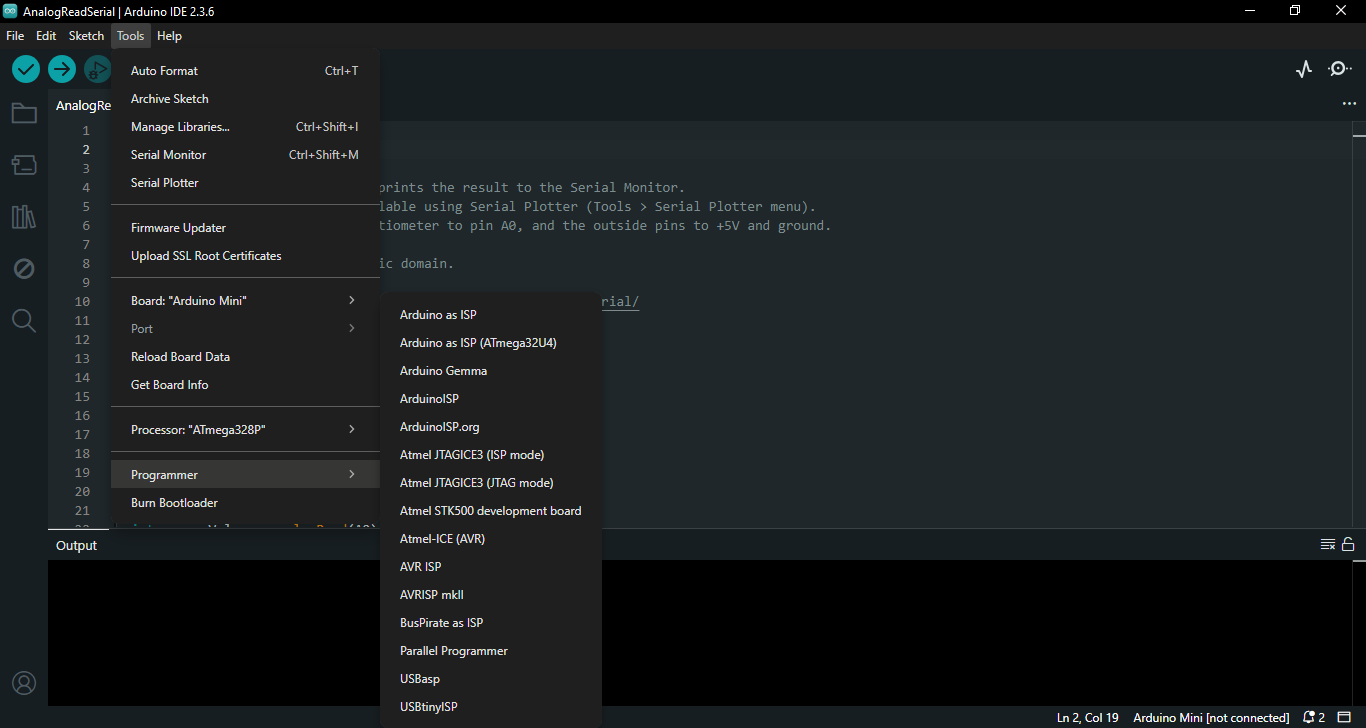Select USBasp from the programmer list
Viewport: 1366px width, 728px height.
click(420, 679)
